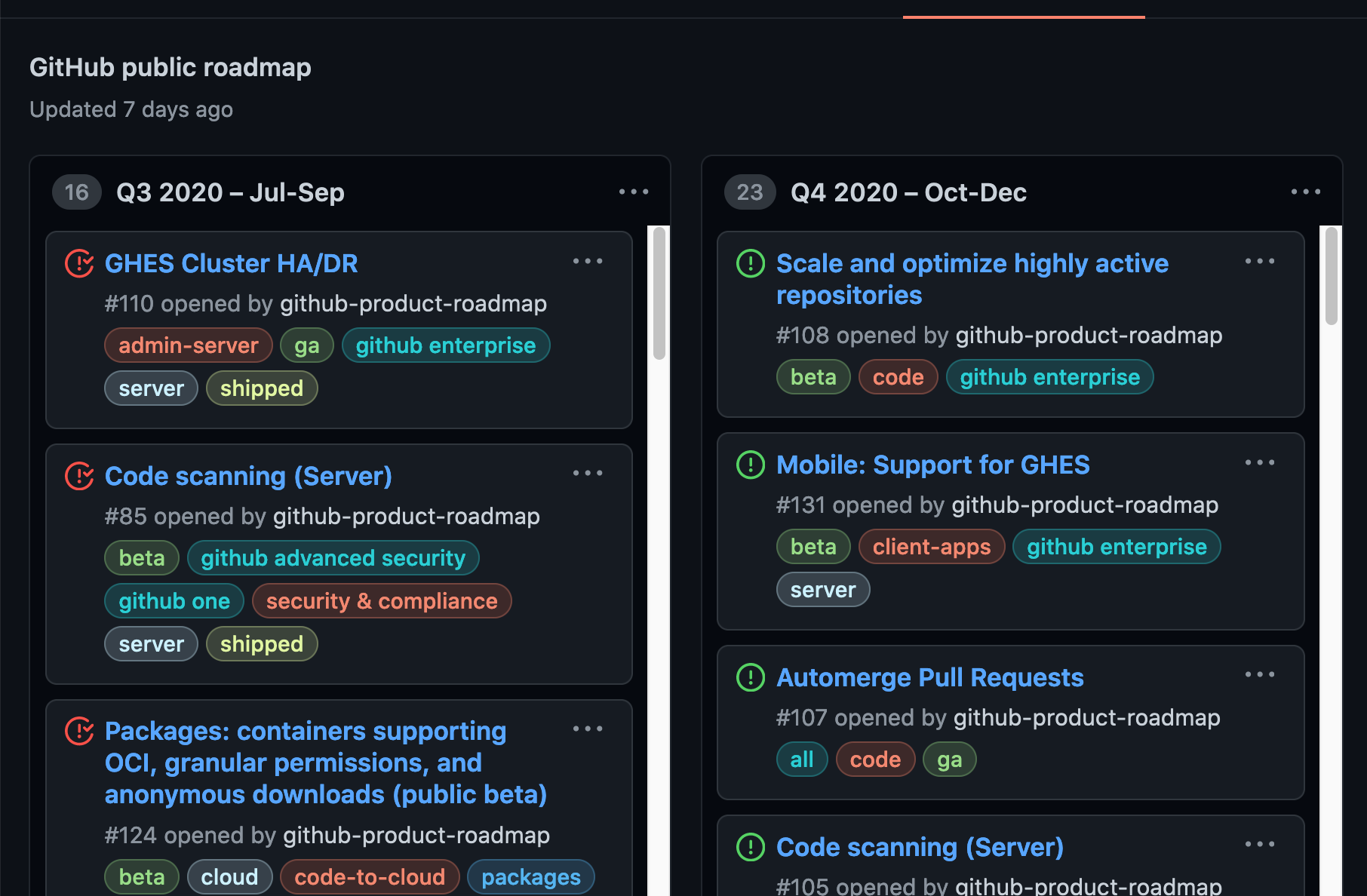Viewport: 1367px width, 896px height.
Task: Open the Automerge Pull Requests card menu
Action: tap(1260, 674)
